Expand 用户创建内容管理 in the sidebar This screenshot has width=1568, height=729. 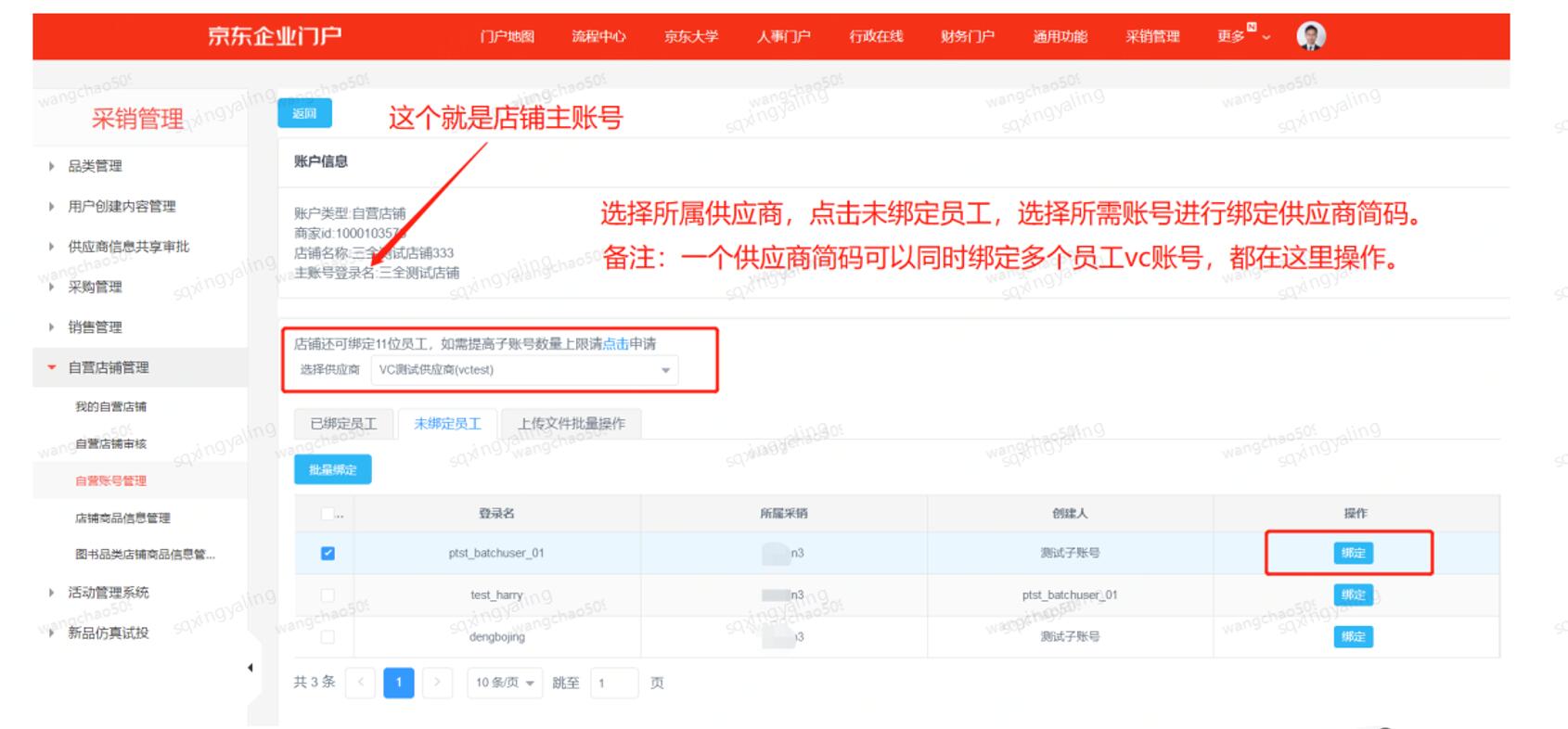(121, 206)
